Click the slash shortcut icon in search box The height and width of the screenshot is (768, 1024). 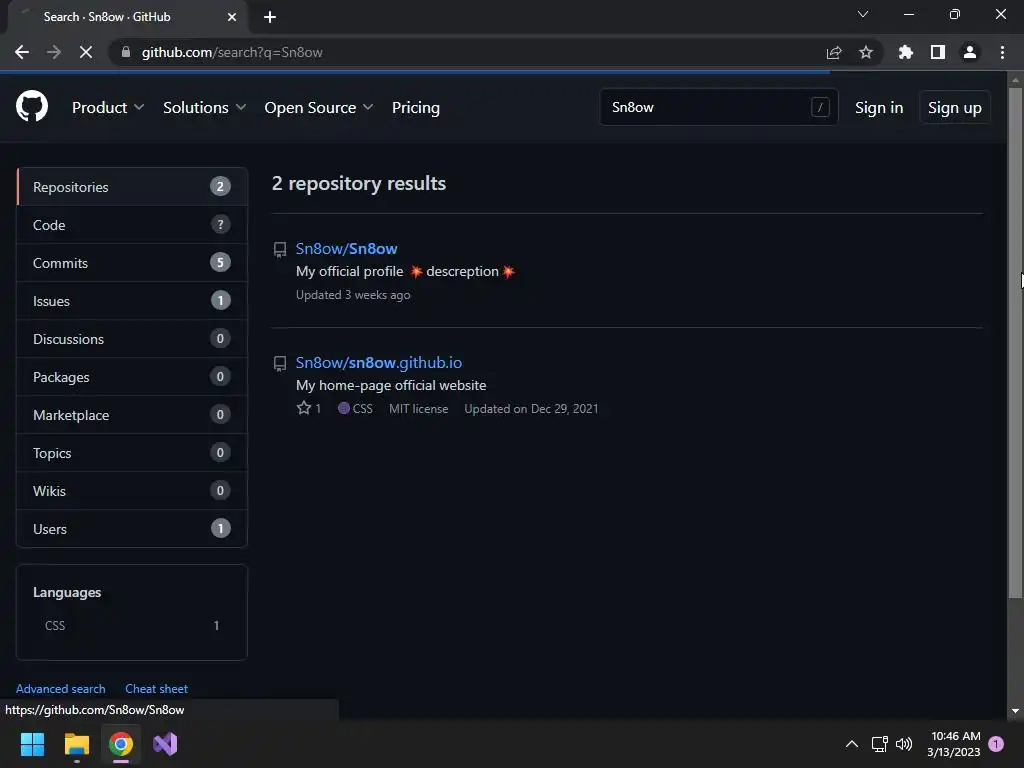coord(820,107)
